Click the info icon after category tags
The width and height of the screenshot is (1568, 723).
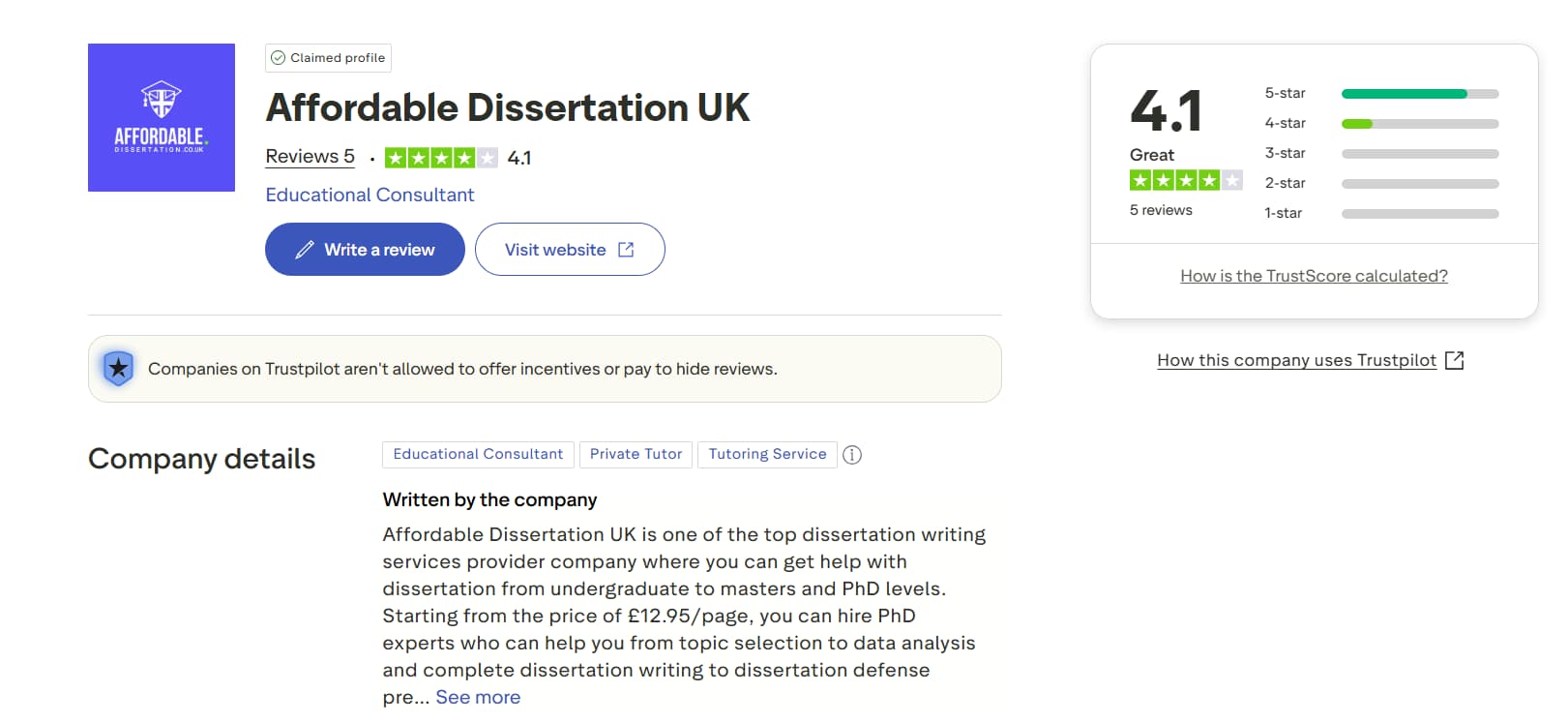point(852,455)
